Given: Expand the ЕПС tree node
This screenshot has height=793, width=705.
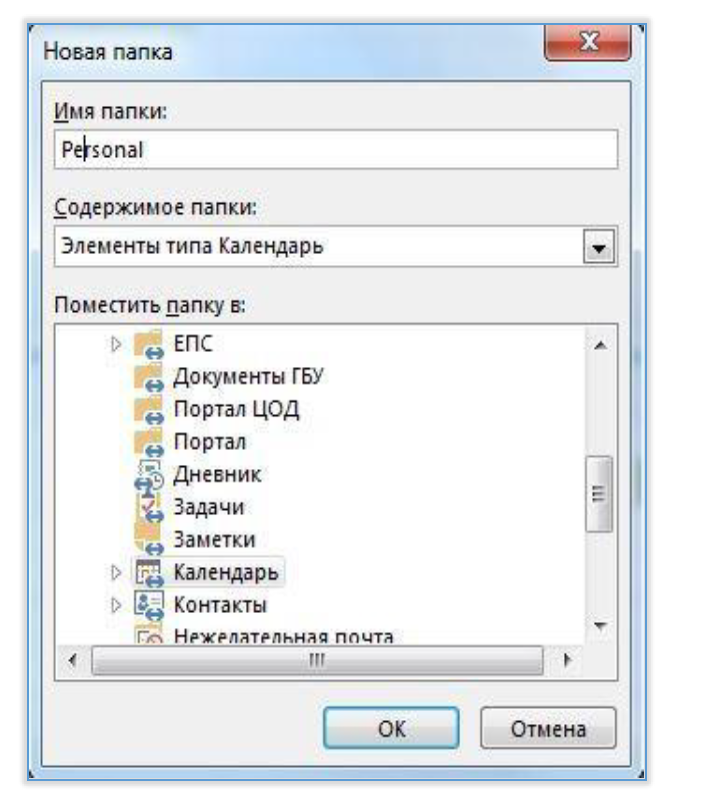Looking at the screenshot, I should click(x=114, y=346).
